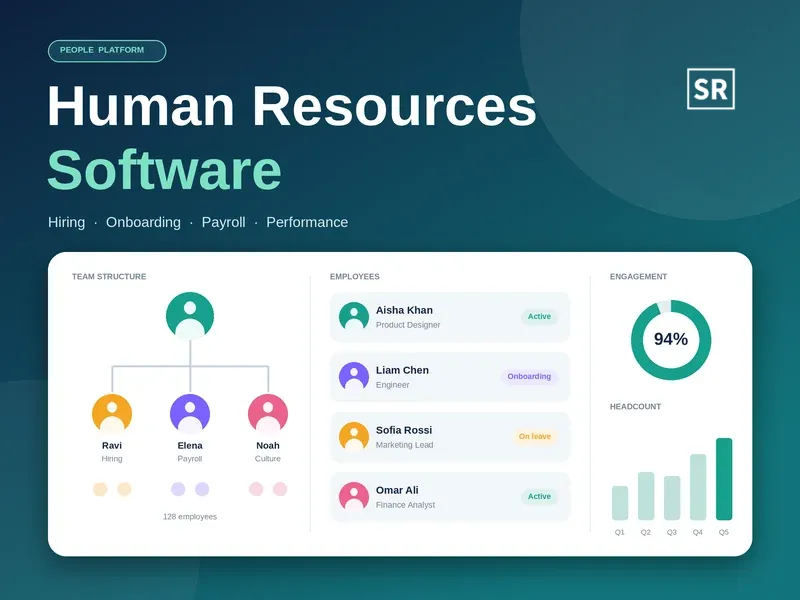Click the 94% engagement donut chart
This screenshot has height=600, width=800.
[x=671, y=340]
